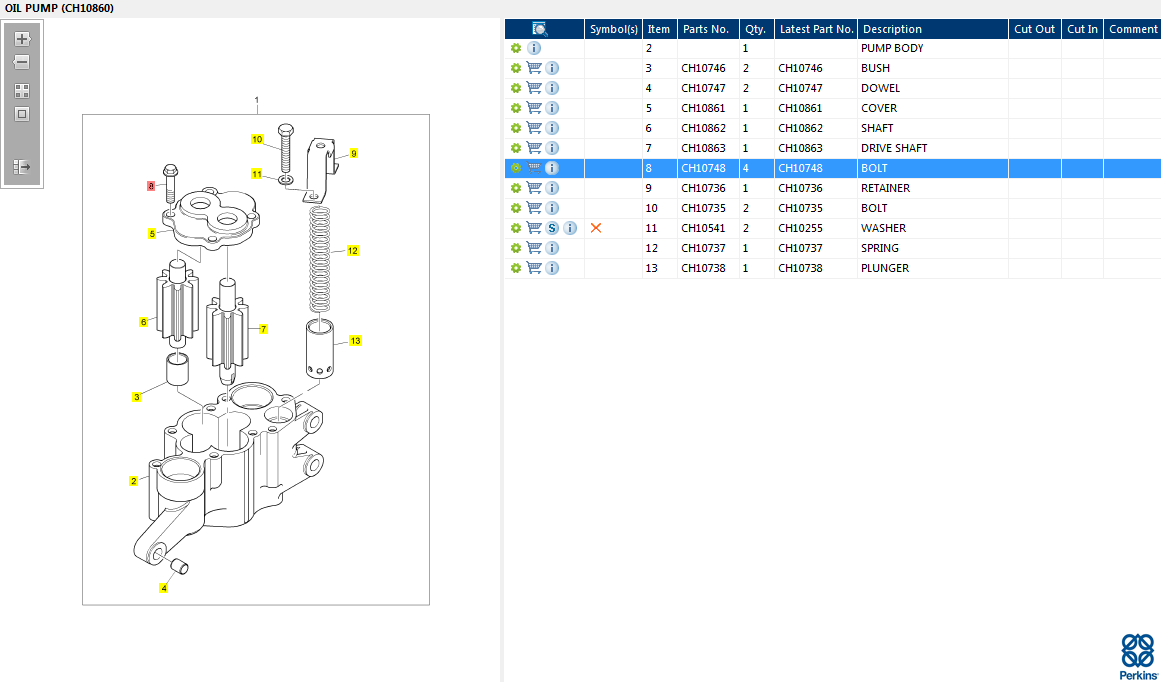Select callout 12 on the diagram

pyautogui.click(x=352, y=251)
